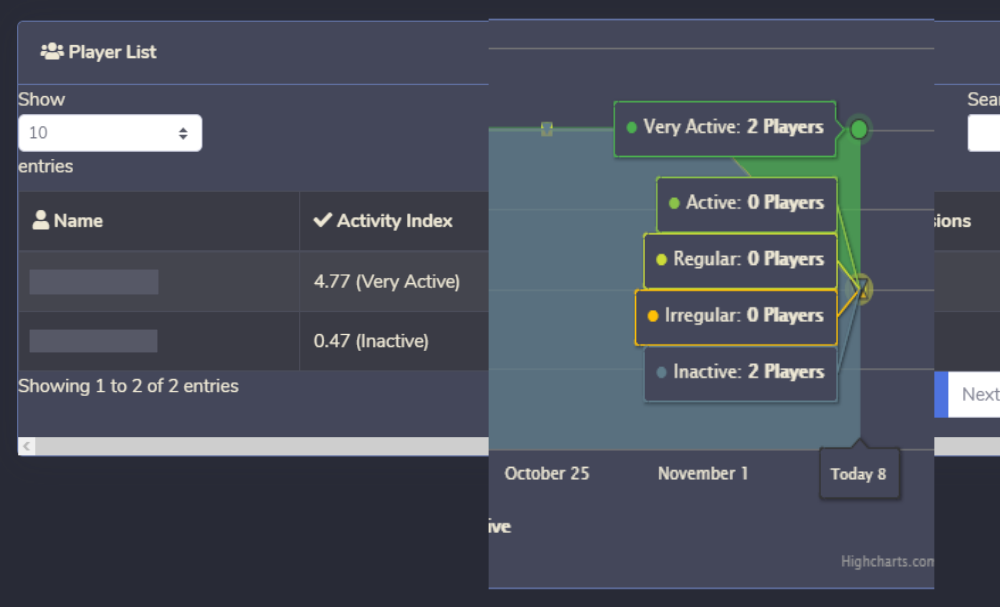Toggle the 'Regular: 0 Players' series
Screen dimensions: 1000x607
(x=740, y=259)
